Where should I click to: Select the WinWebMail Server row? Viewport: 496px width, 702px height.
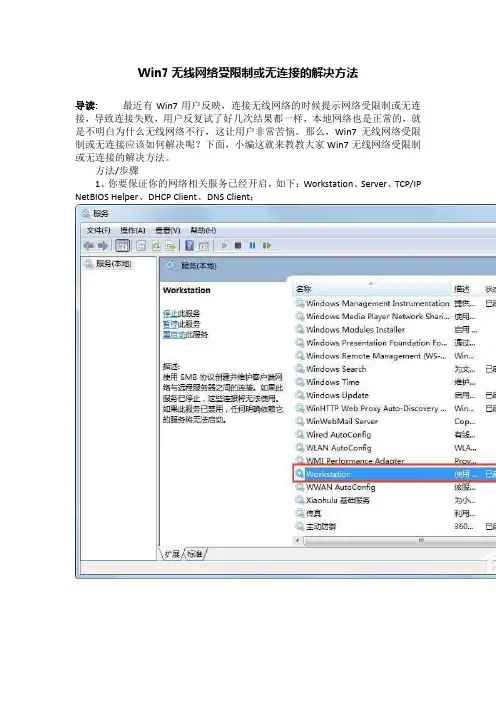[x=395, y=421]
